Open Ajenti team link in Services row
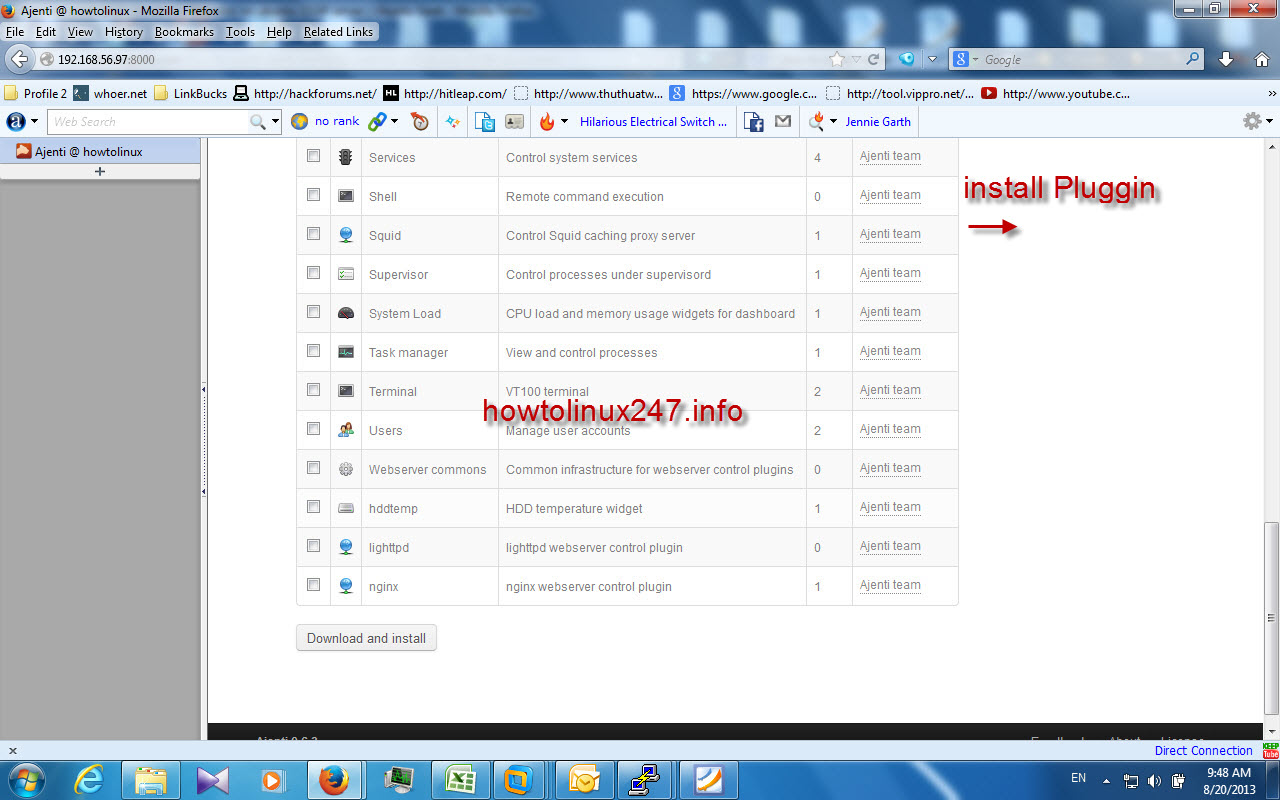The width and height of the screenshot is (1280, 800). pos(890,156)
